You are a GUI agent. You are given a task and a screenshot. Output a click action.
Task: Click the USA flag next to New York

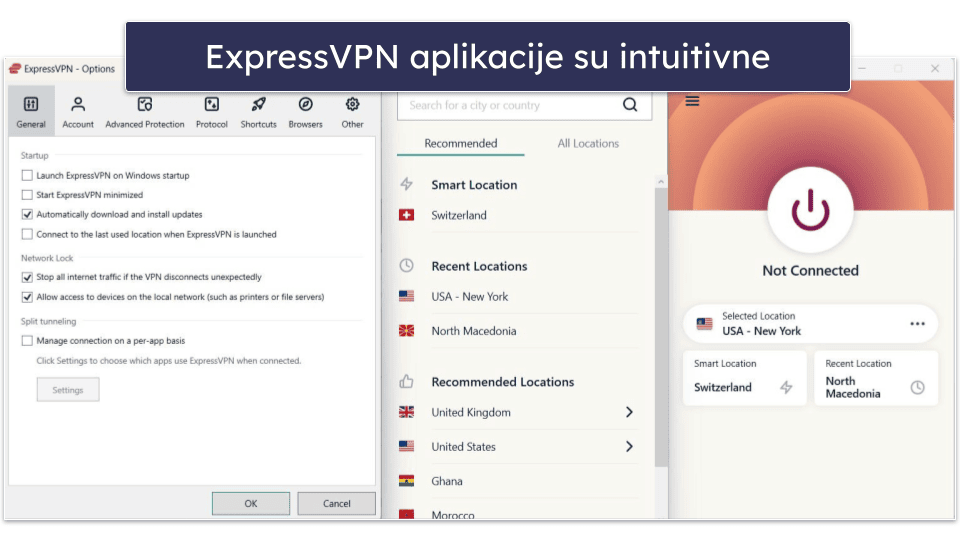407,296
